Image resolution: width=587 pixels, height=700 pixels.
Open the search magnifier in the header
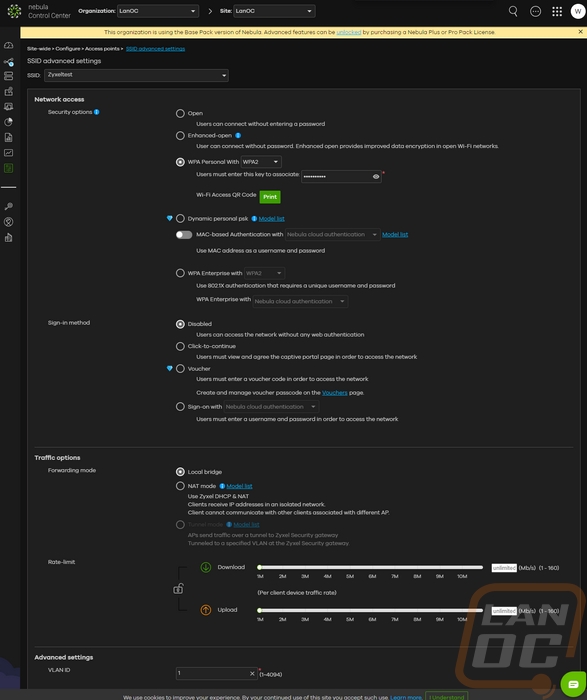513,11
